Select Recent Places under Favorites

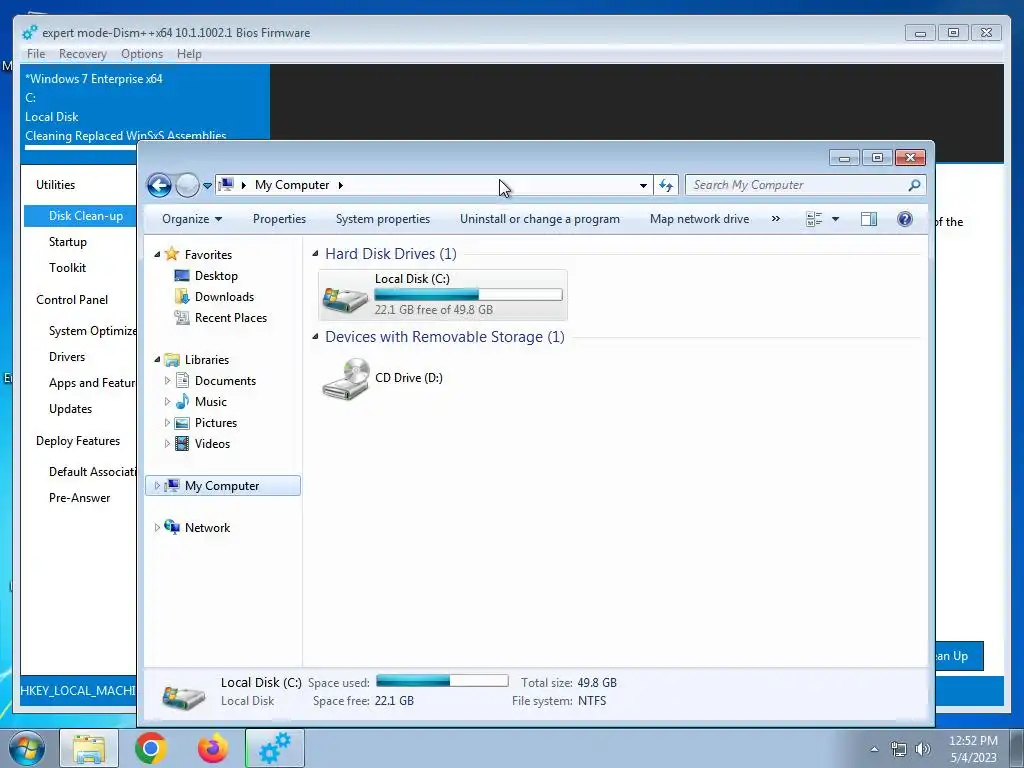(231, 317)
